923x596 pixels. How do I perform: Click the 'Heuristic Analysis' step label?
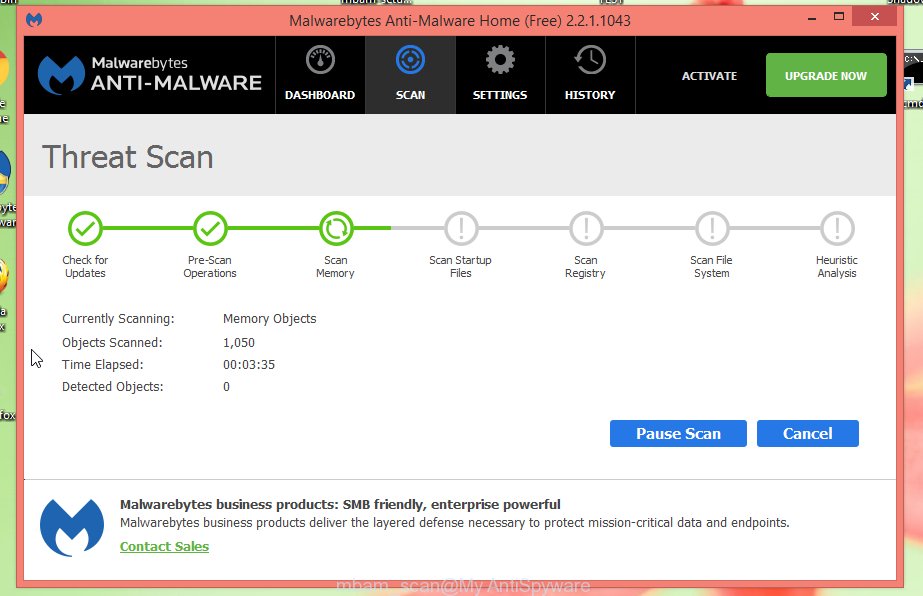tap(836, 267)
